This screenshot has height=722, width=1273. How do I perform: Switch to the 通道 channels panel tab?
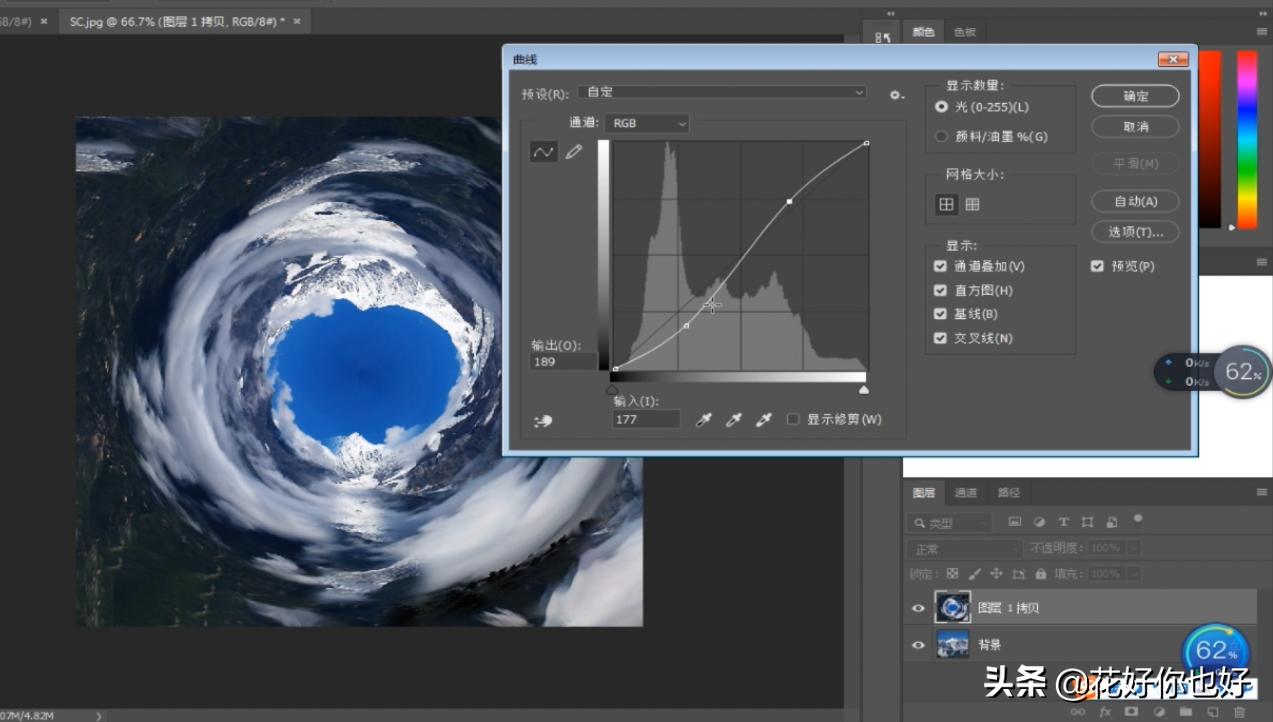click(965, 493)
